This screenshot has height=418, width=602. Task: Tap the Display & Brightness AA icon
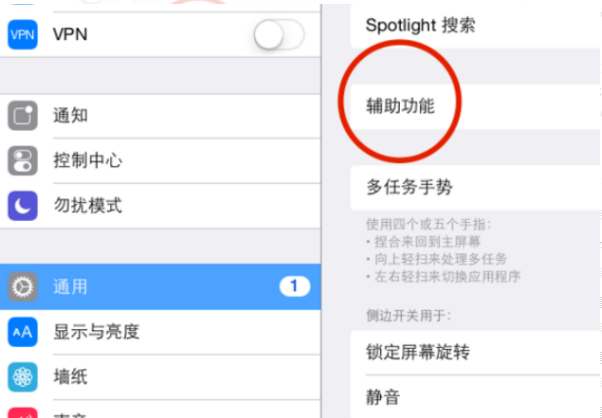pos(23,332)
